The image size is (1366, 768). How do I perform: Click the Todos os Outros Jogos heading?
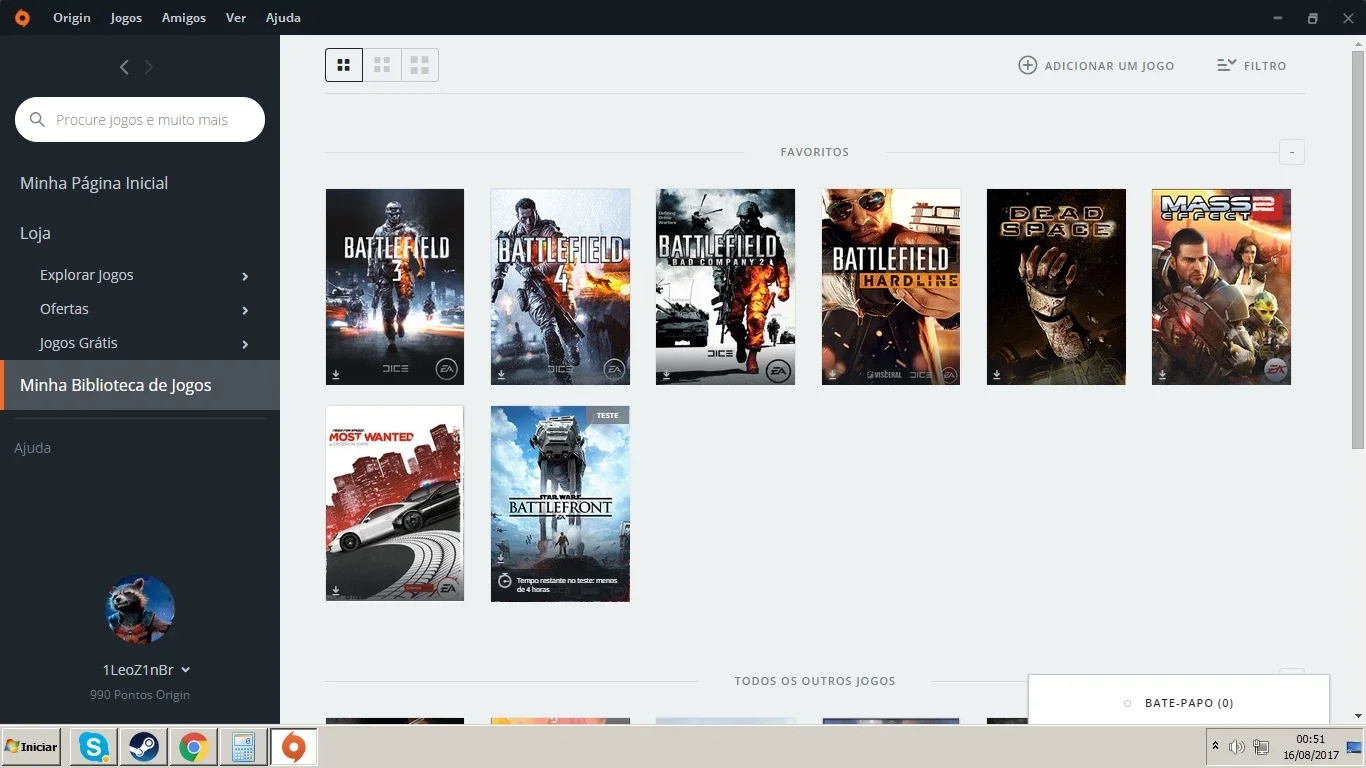pyautogui.click(x=815, y=681)
